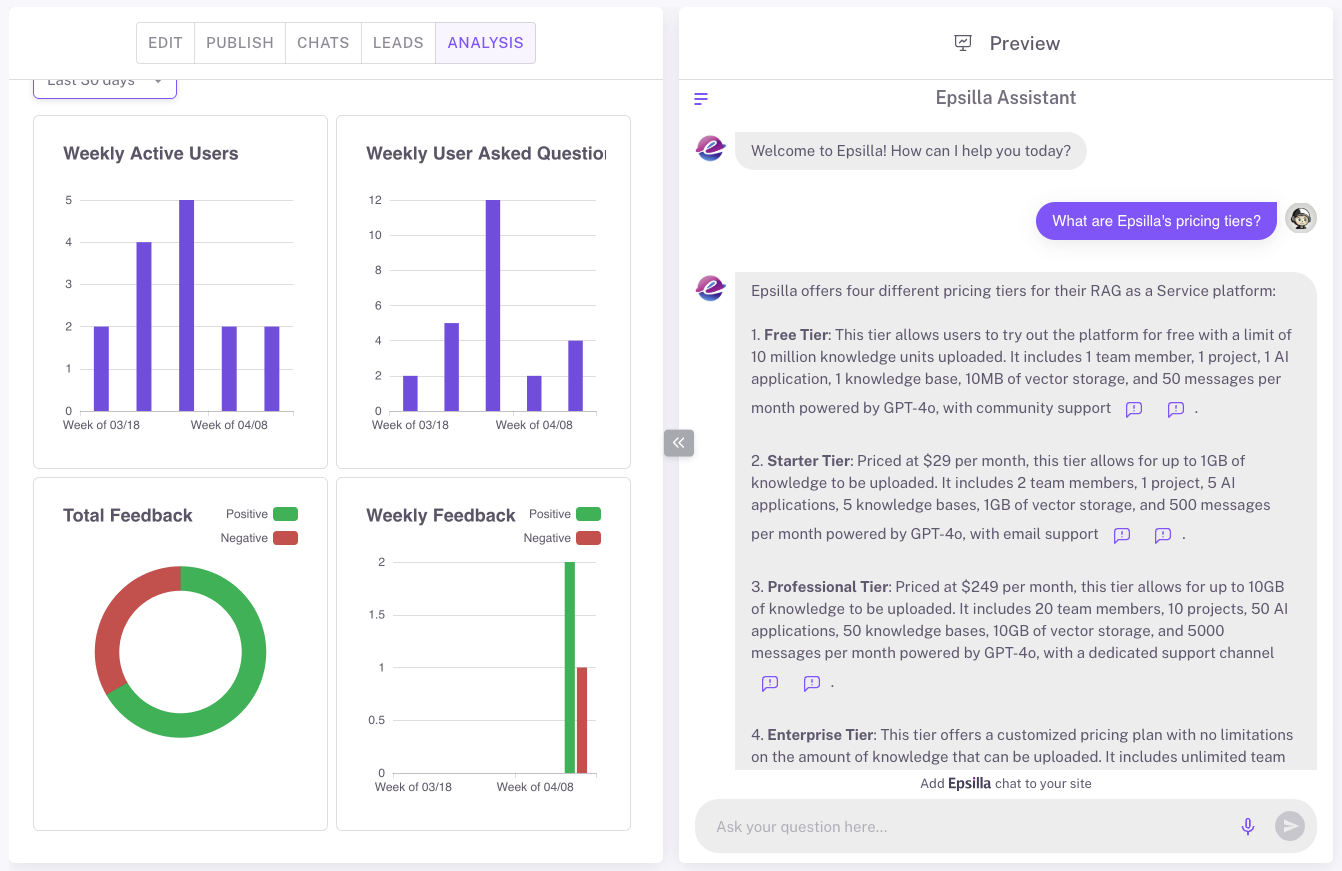Go to the PUBLISH tab
The image size is (1342, 871).
(240, 43)
